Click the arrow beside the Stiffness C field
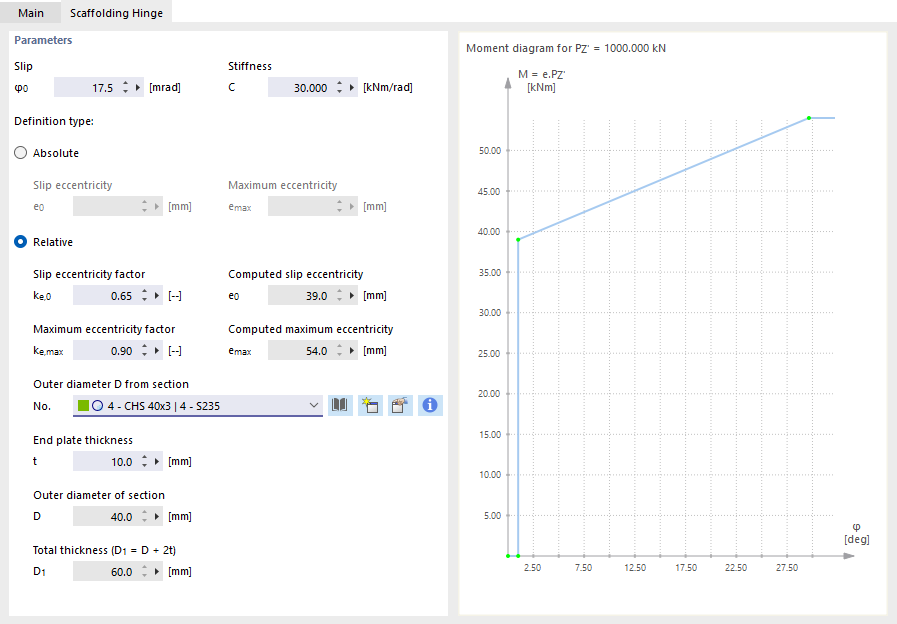 pos(350,87)
